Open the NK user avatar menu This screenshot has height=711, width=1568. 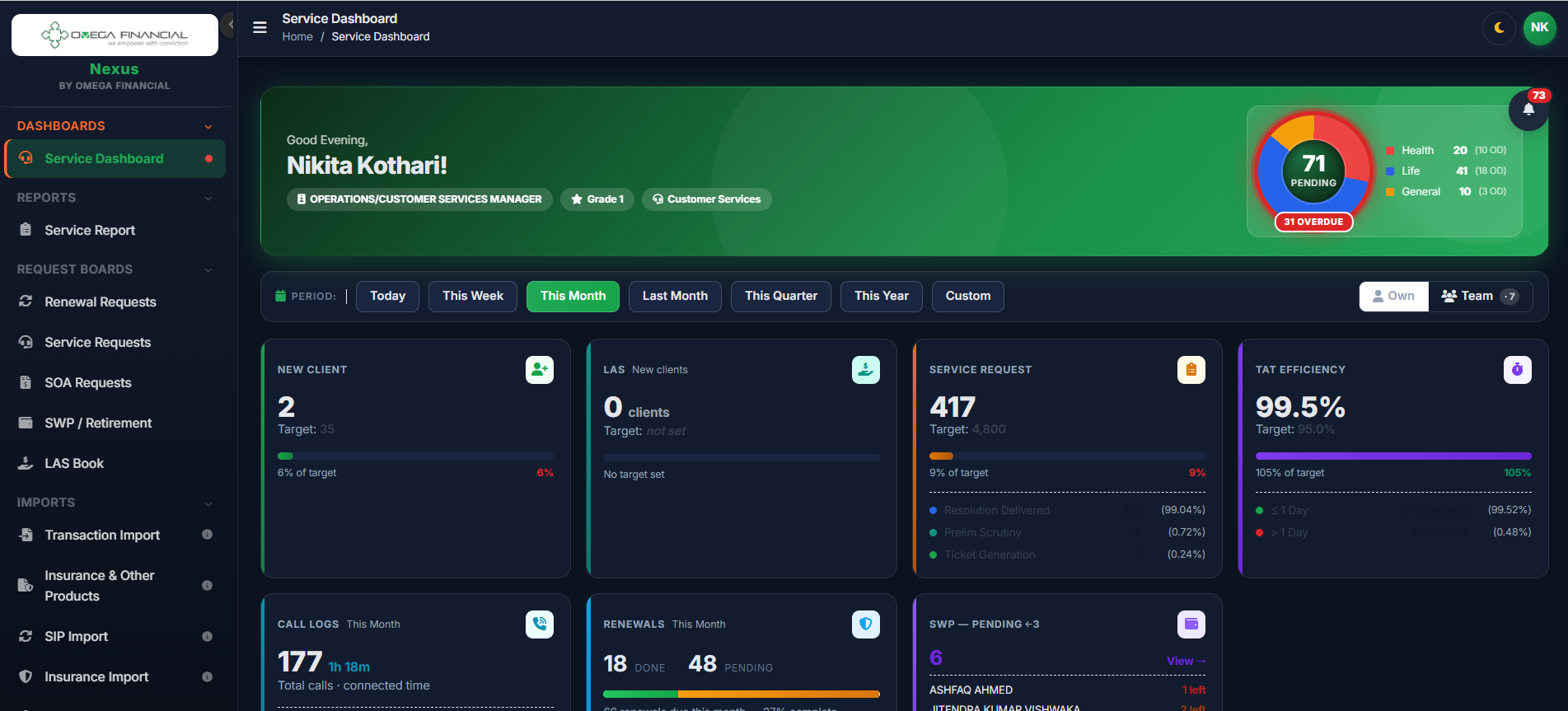pyautogui.click(x=1539, y=28)
